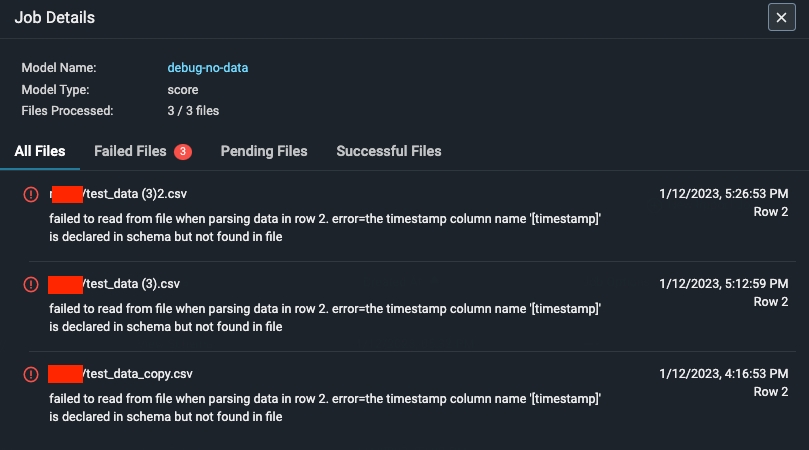Open the Failed Files tab
This screenshot has width=809, height=450.
(x=130, y=152)
